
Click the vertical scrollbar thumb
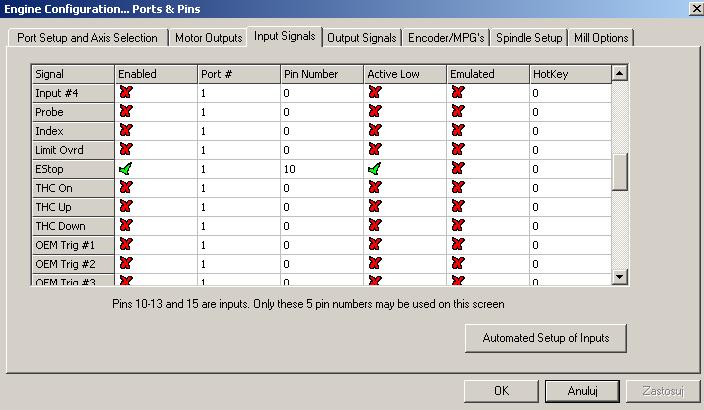coord(620,172)
